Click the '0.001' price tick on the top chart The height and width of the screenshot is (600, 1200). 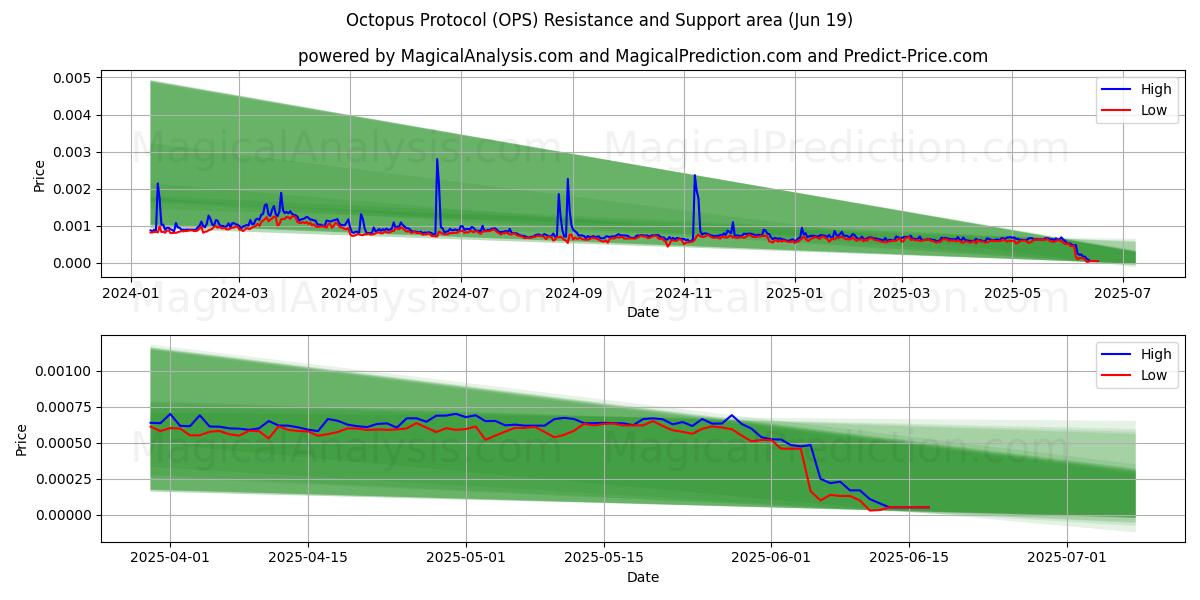click(x=72, y=226)
